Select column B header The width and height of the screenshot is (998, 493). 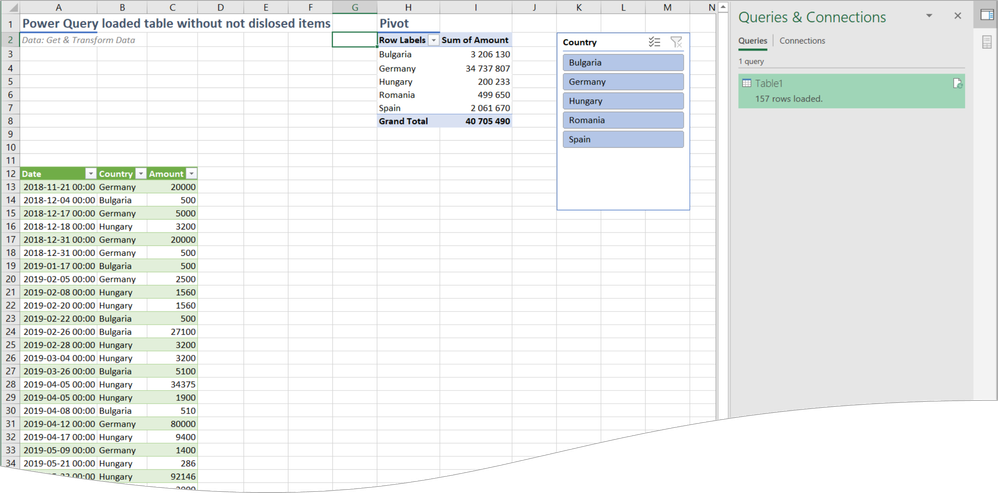(122, 8)
